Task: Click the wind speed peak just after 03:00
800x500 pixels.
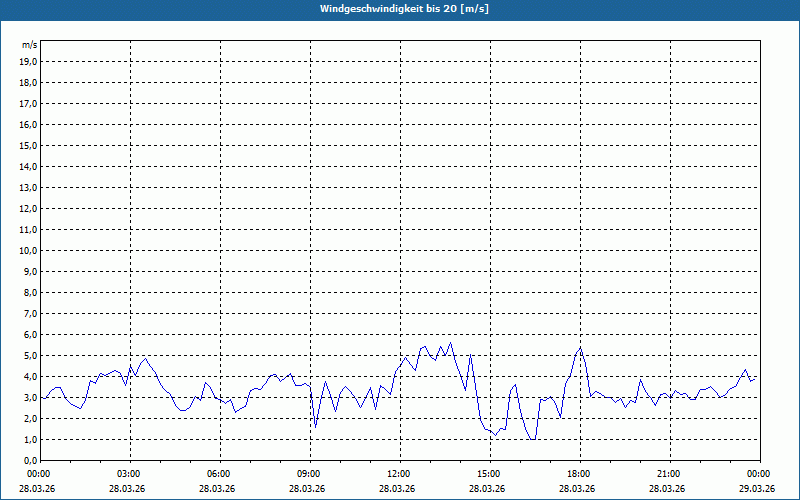Action: pyautogui.click(x=145, y=358)
